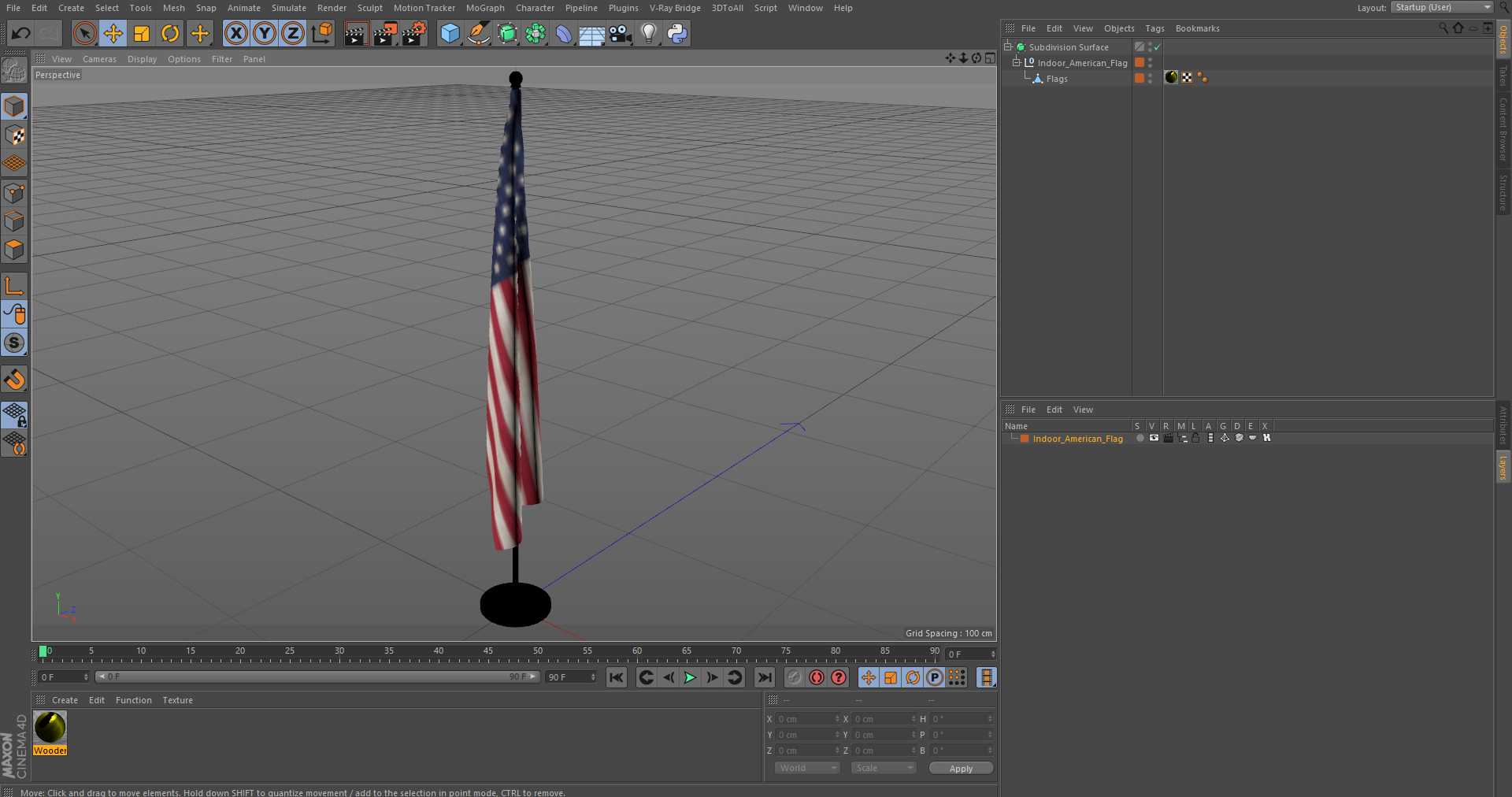Render the active view

tap(356, 33)
